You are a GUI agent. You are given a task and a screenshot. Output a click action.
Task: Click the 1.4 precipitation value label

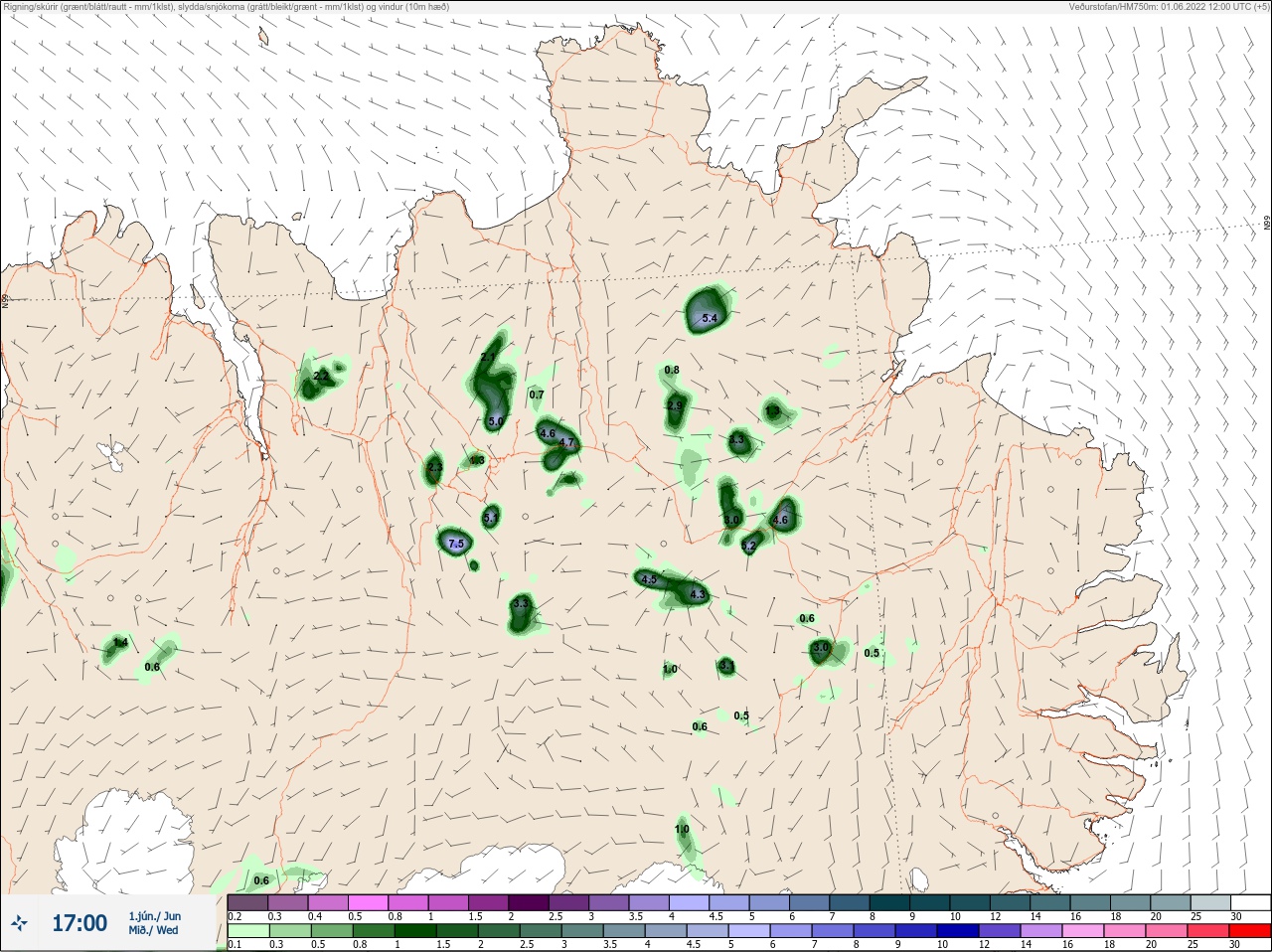point(120,643)
